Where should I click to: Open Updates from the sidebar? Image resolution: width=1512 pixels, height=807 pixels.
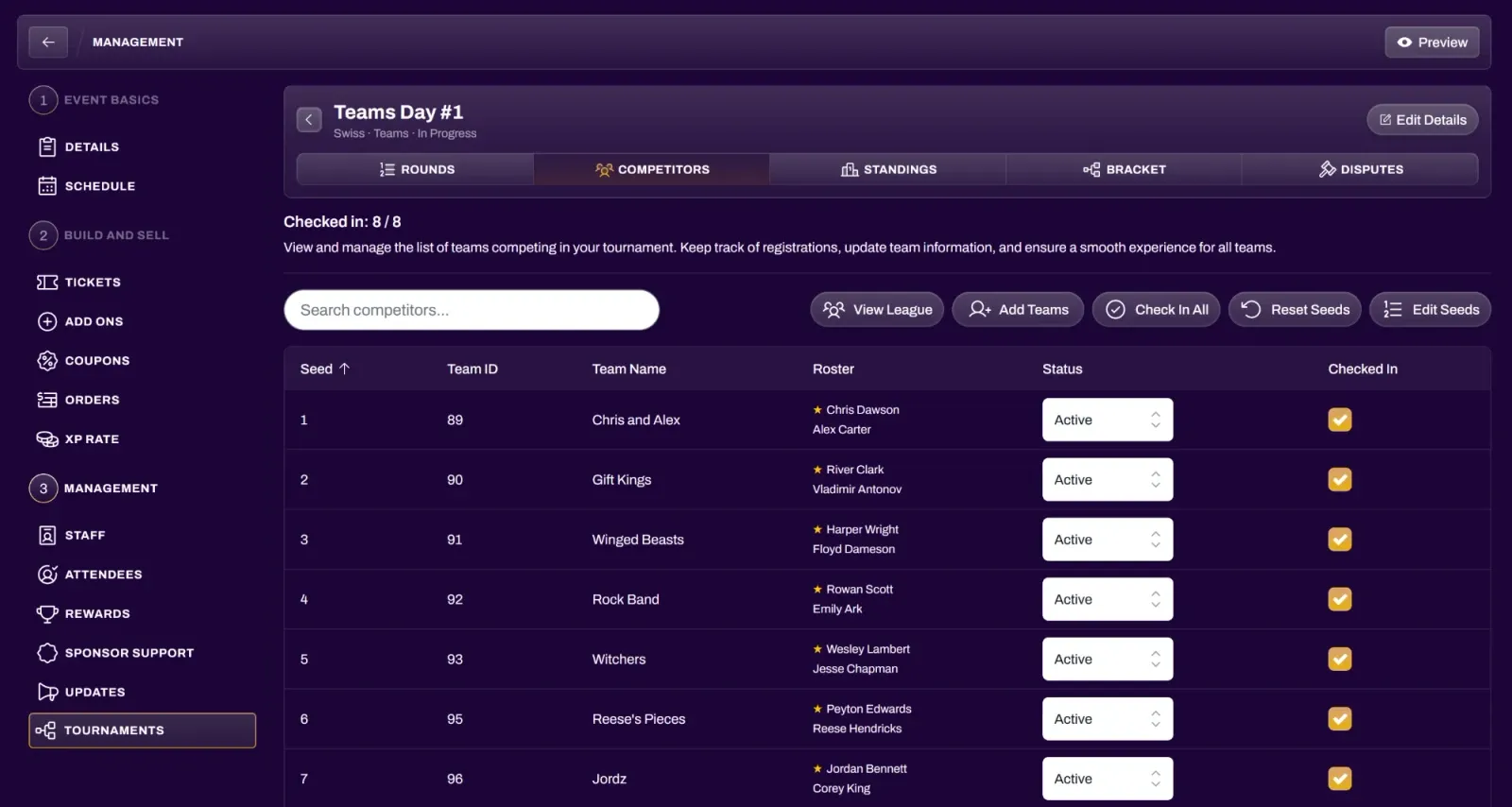[82, 692]
